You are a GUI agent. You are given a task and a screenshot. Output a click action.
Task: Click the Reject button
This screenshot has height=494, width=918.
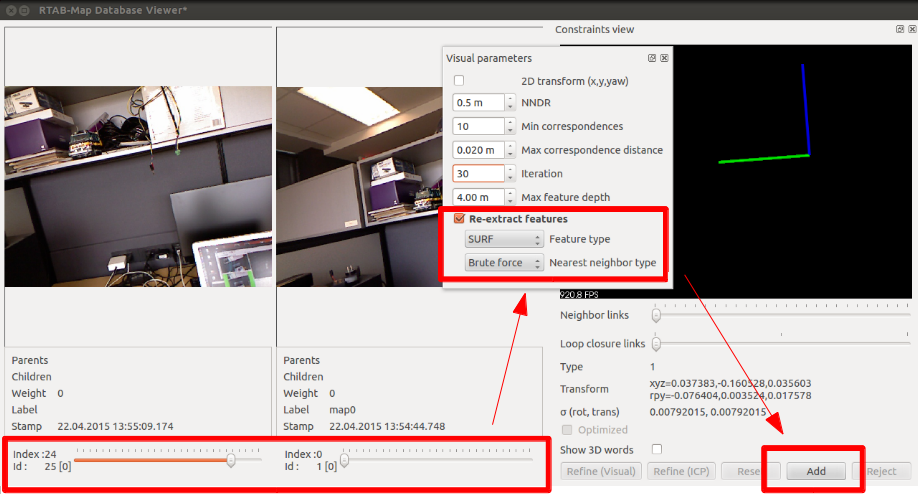pyautogui.click(x=881, y=471)
